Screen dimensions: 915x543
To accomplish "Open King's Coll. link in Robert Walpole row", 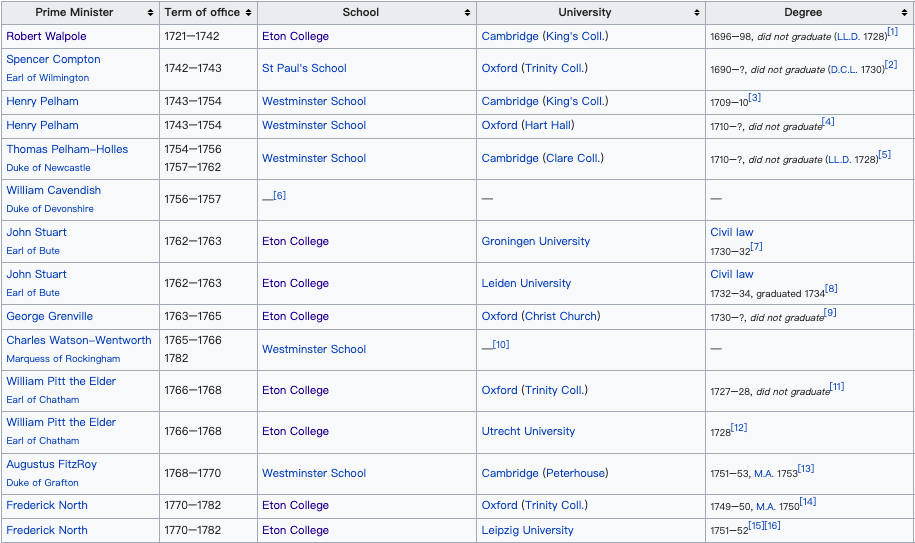I will 575,36.
